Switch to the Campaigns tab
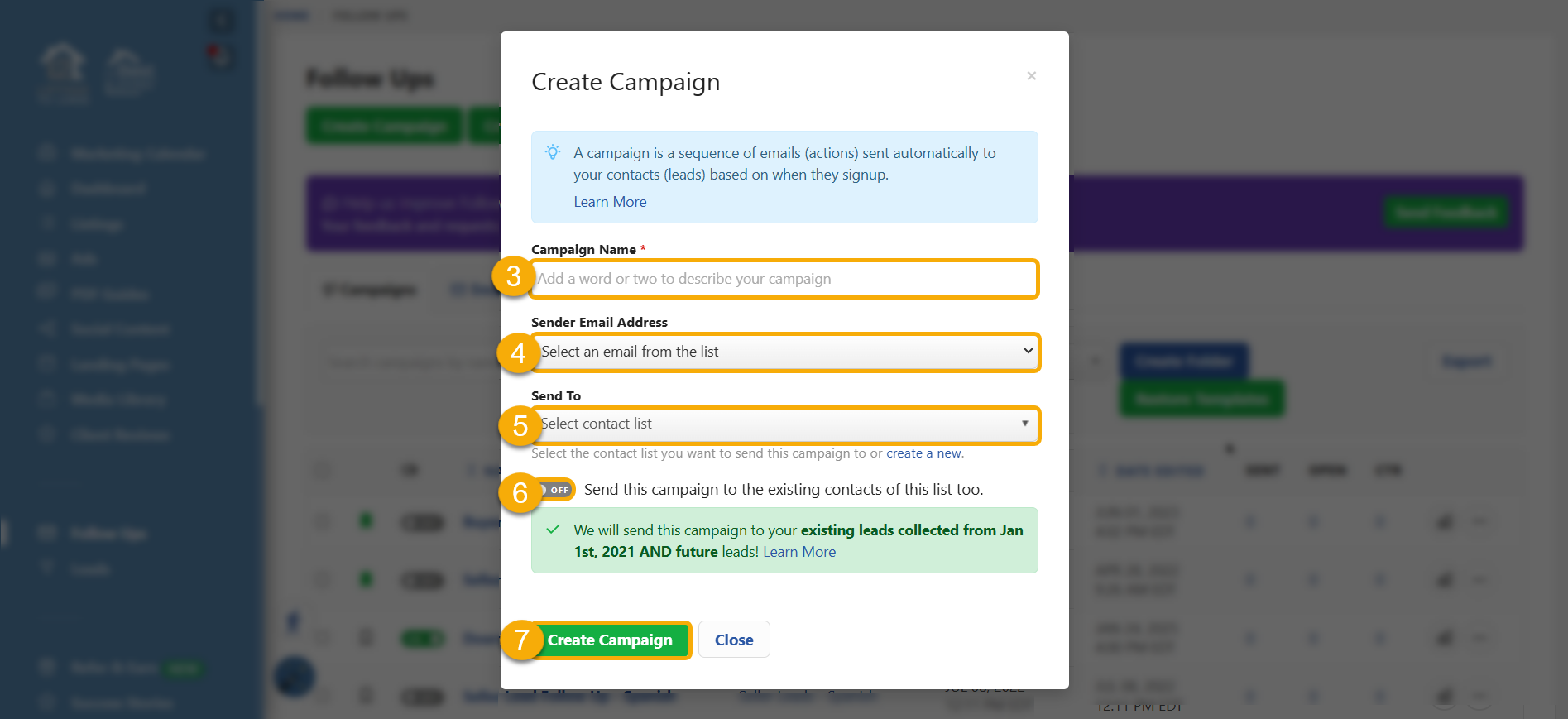Image resolution: width=1568 pixels, height=719 pixels. [x=368, y=290]
